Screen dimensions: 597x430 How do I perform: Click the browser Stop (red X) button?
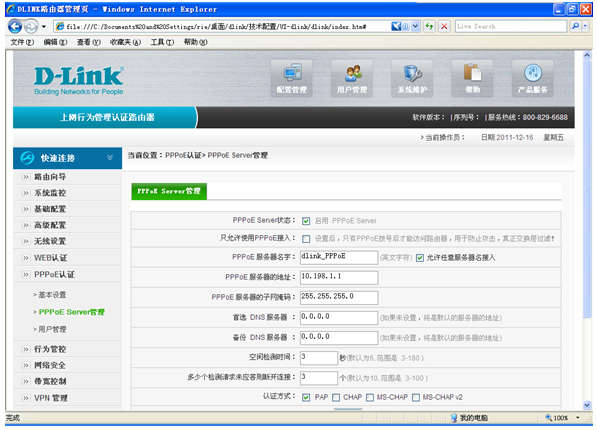pos(444,26)
